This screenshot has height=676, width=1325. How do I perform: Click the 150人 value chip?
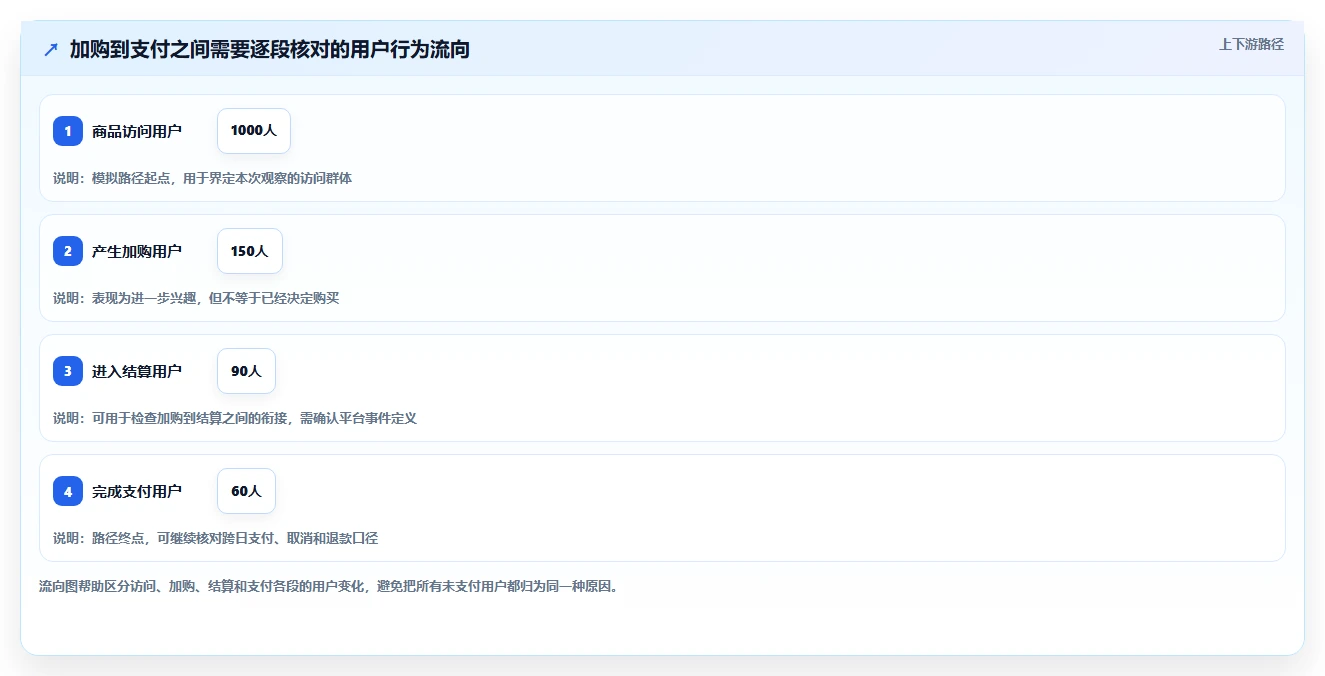tap(250, 251)
